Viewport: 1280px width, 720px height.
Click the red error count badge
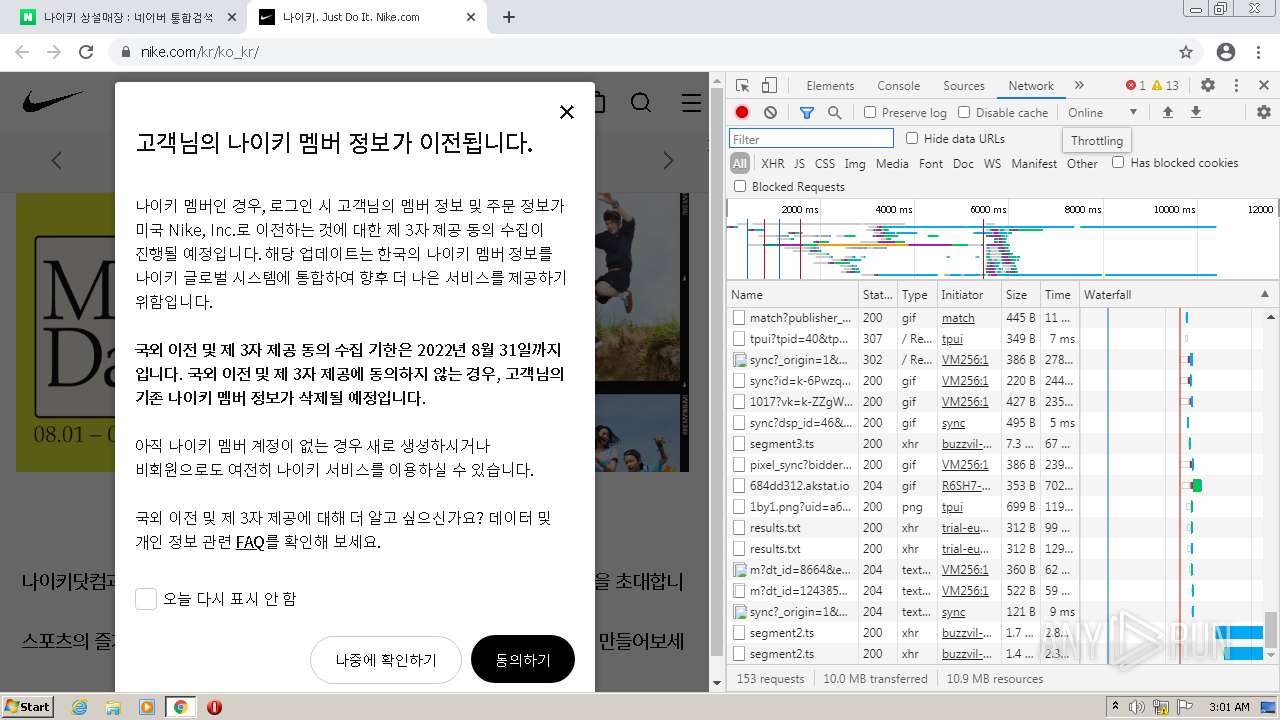(x=1136, y=86)
